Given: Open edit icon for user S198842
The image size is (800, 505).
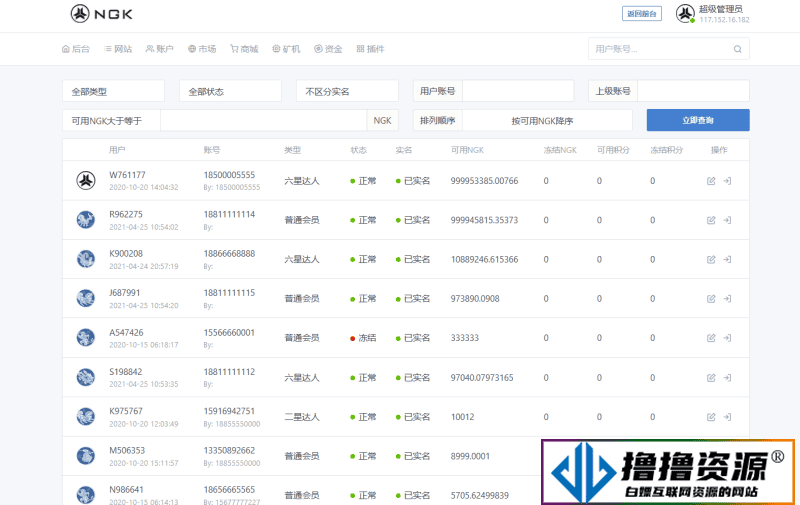Looking at the screenshot, I should point(711,378).
